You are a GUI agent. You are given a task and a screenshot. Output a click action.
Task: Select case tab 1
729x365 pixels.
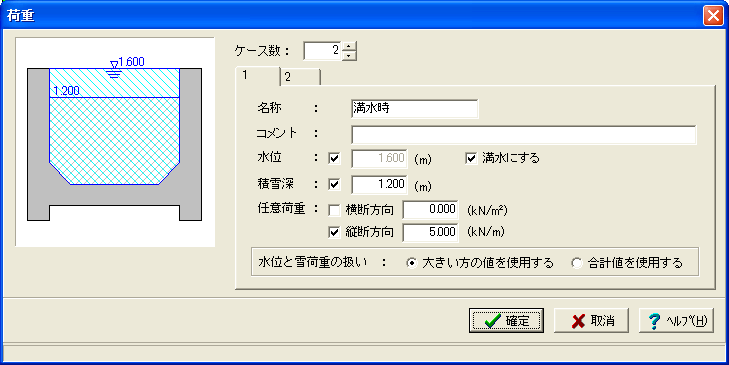click(258, 76)
